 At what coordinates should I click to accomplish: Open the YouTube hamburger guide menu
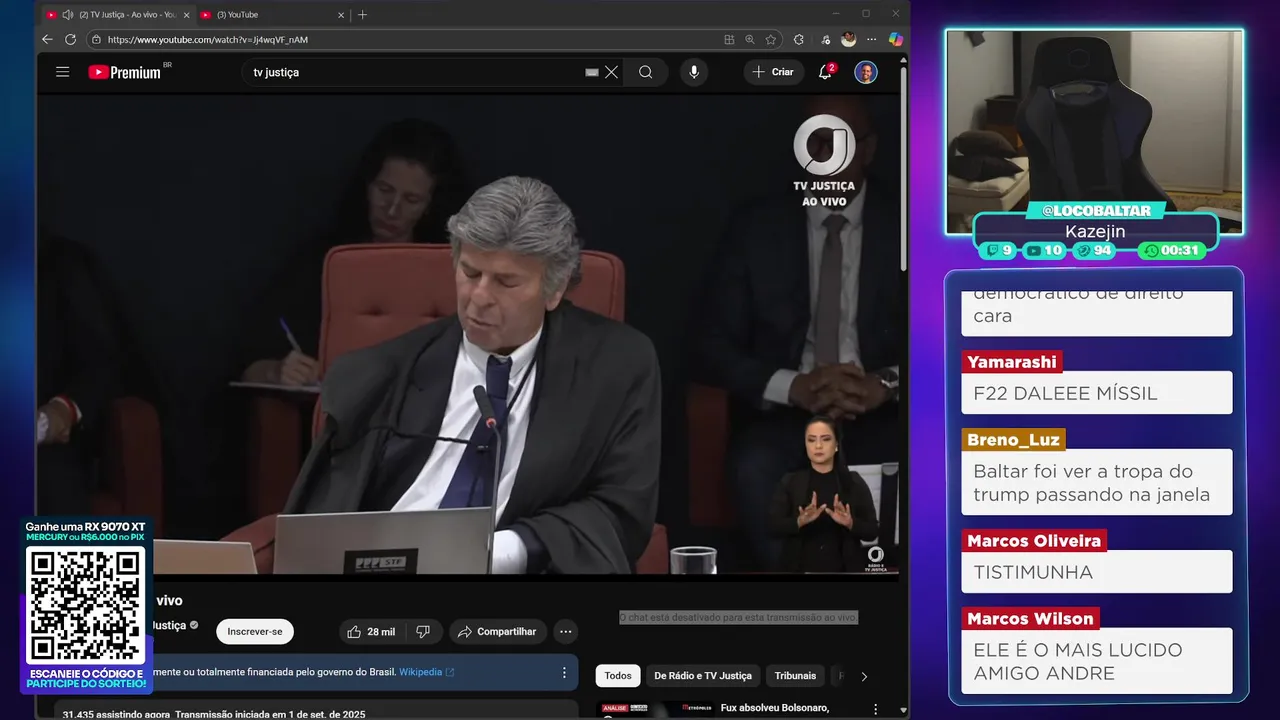point(62,72)
